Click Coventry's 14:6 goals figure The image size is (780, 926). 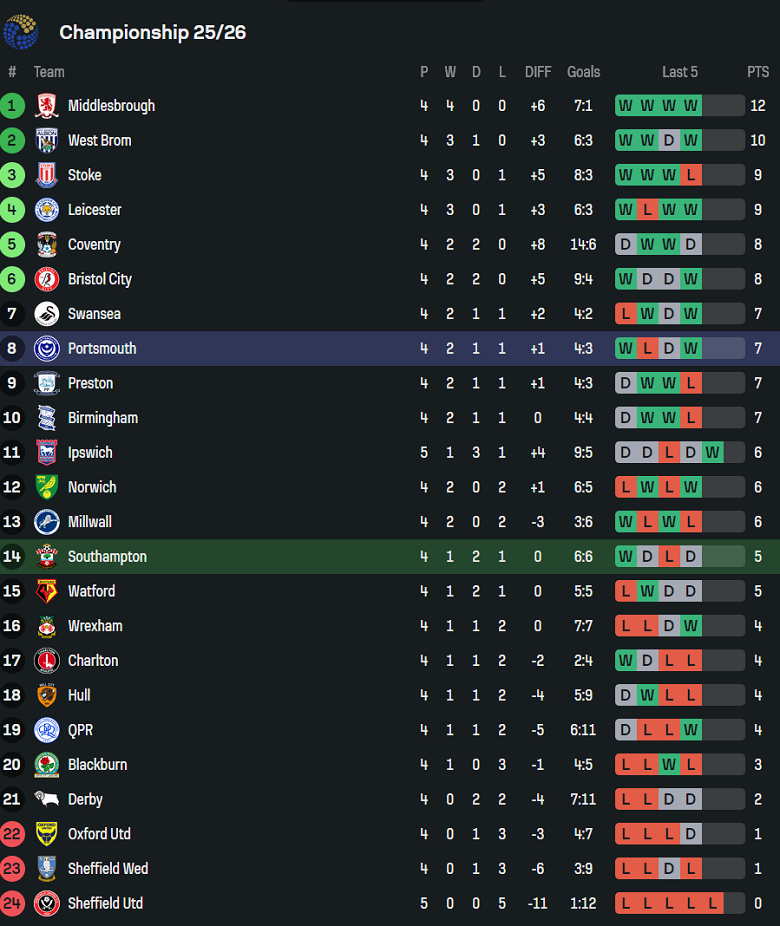point(583,244)
